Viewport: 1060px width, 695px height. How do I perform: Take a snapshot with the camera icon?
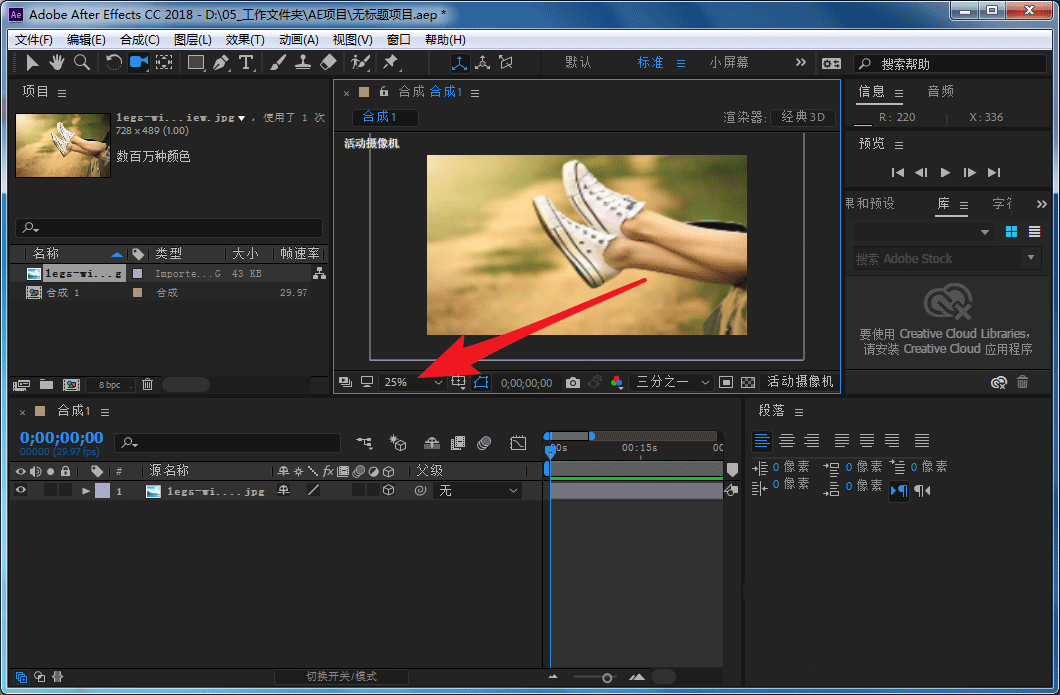572,382
